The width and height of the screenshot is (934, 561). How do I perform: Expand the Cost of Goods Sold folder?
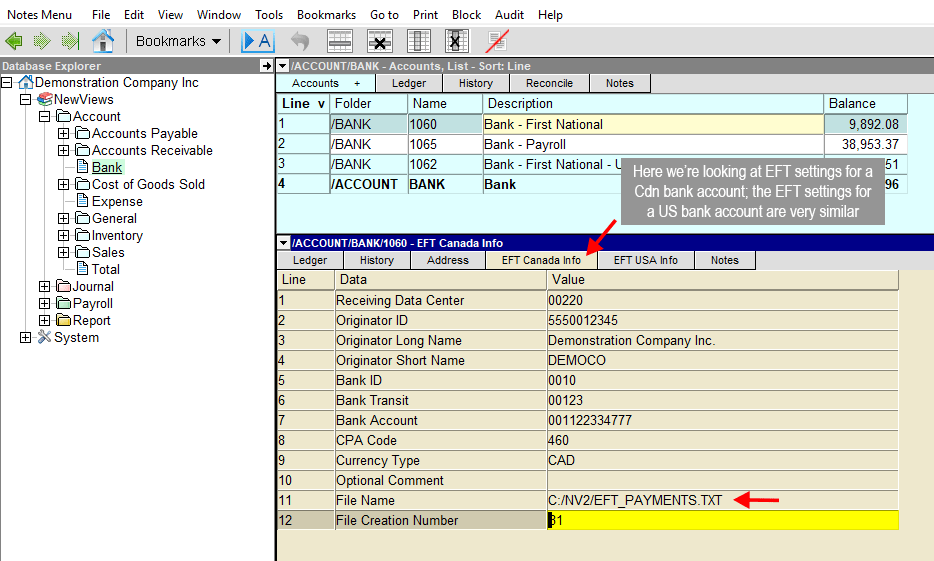click(64, 185)
